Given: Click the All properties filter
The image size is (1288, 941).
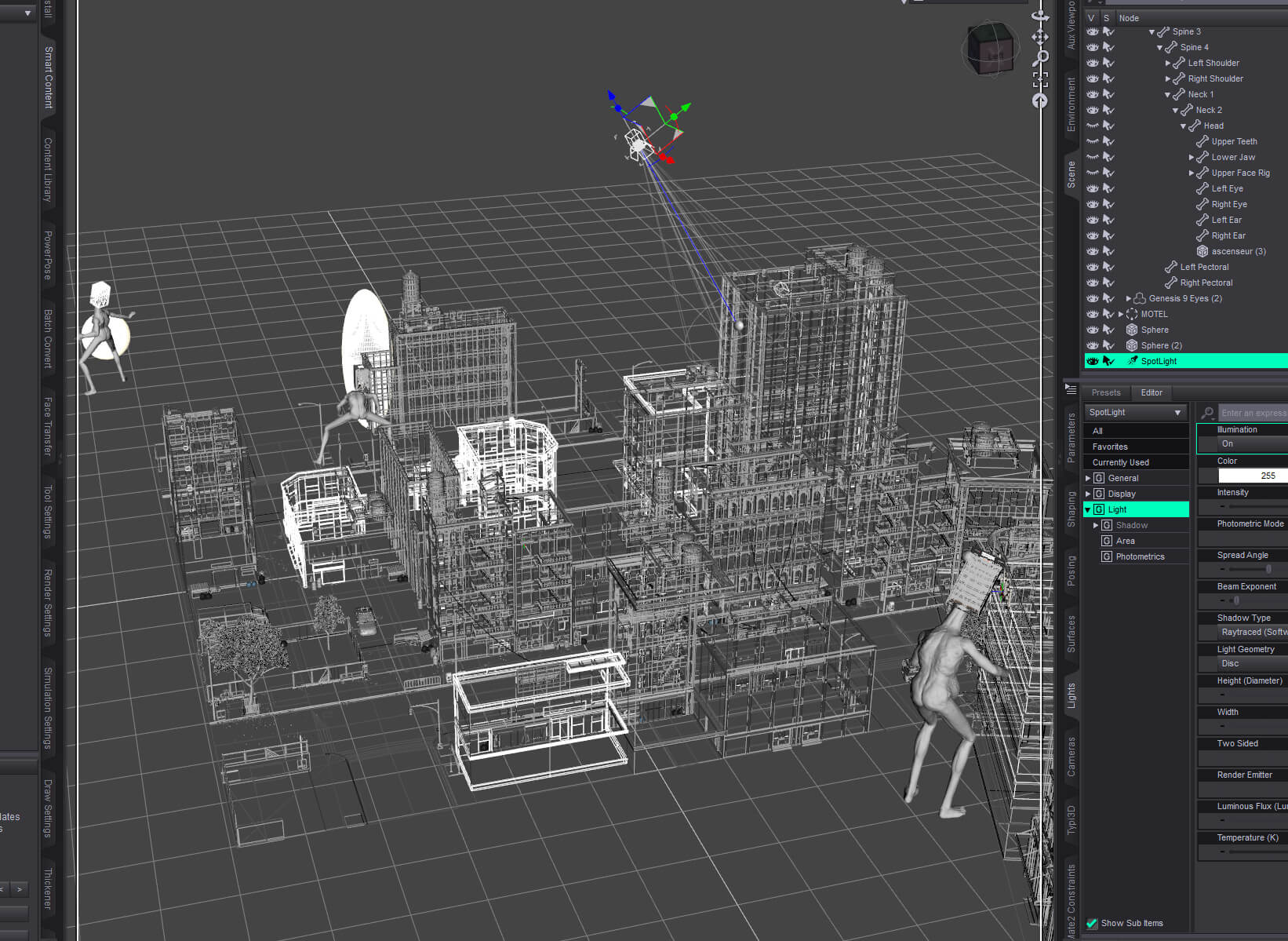Looking at the screenshot, I should click(x=1136, y=431).
